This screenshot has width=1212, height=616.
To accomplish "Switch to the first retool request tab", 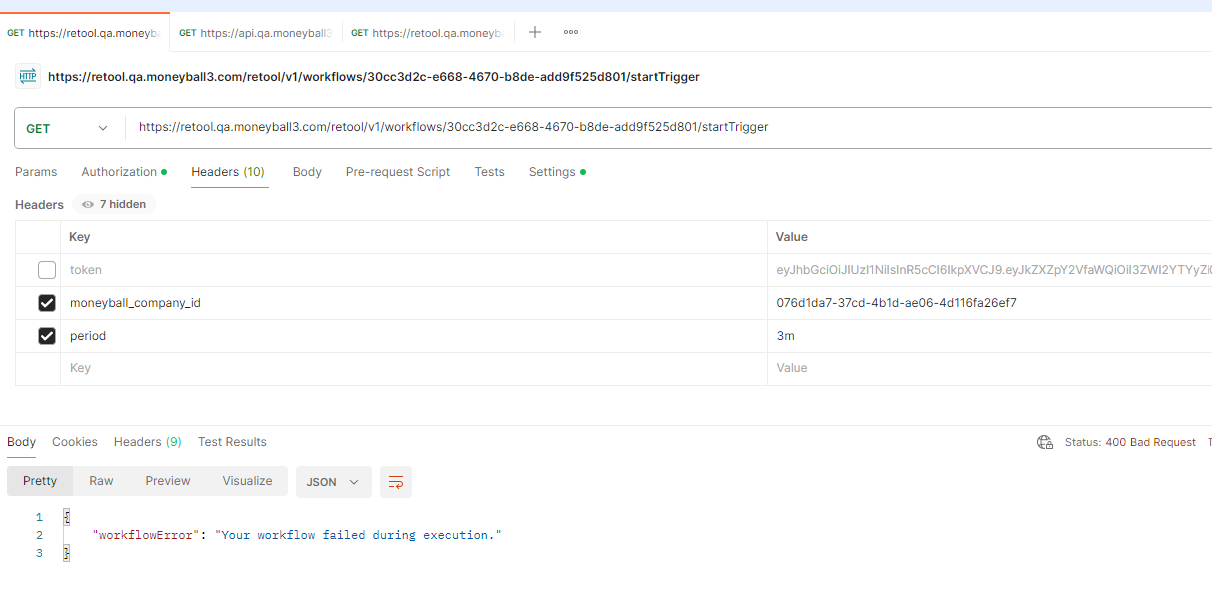I will tap(84, 33).
